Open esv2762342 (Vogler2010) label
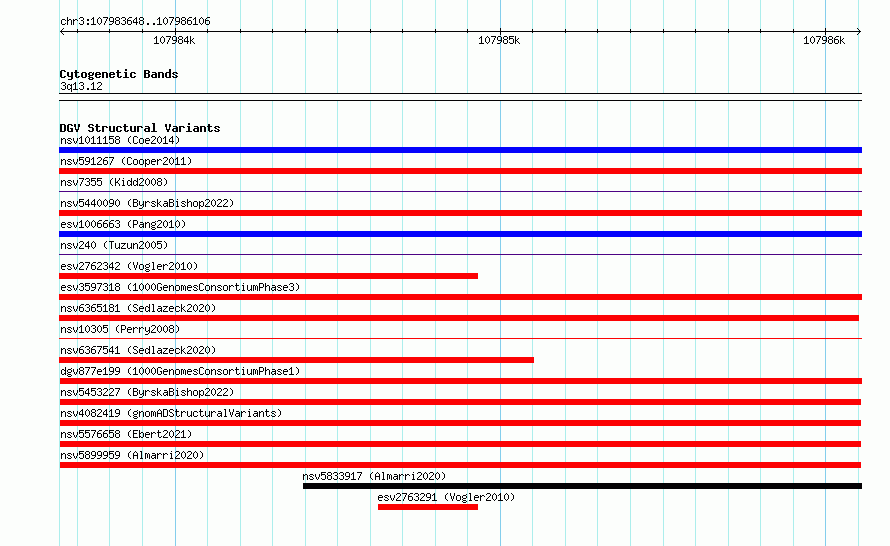The width and height of the screenshot is (890, 546). coord(129,266)
